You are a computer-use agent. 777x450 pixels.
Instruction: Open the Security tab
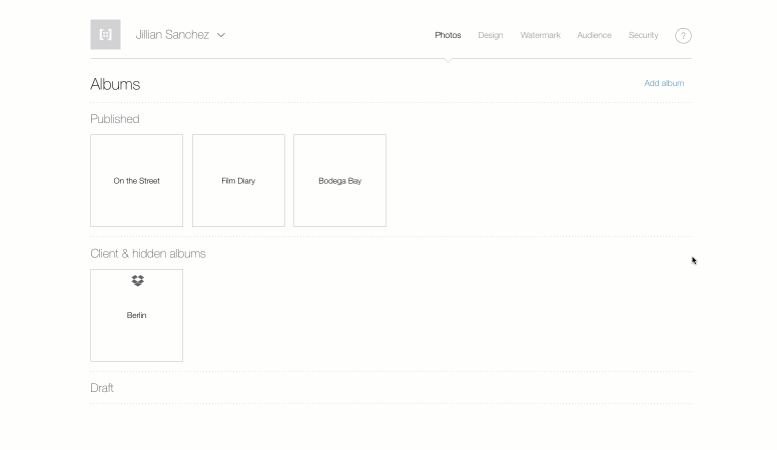(x=643, y=35)
